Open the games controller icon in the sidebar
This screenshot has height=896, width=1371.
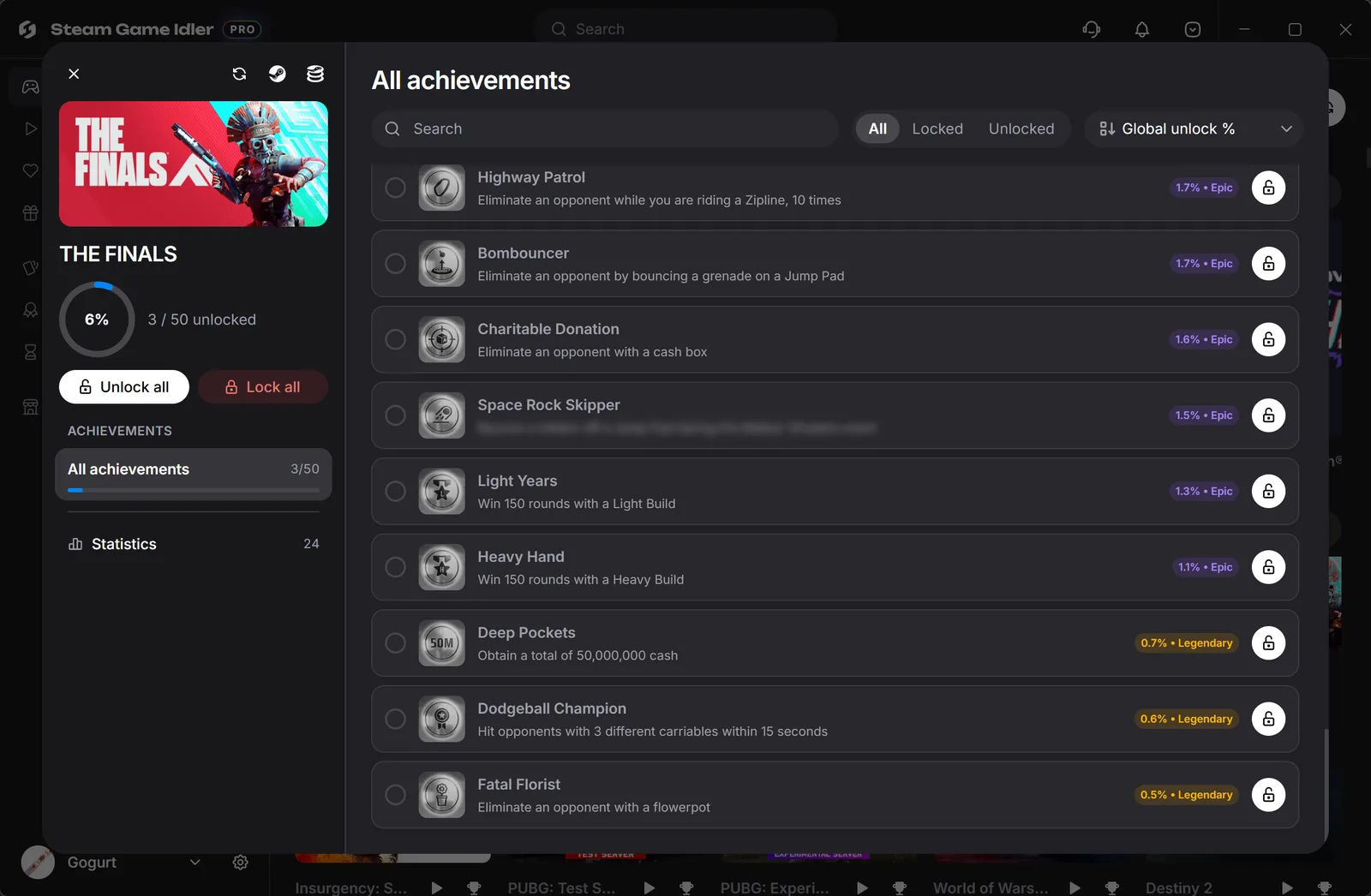[x=30, y=87]
